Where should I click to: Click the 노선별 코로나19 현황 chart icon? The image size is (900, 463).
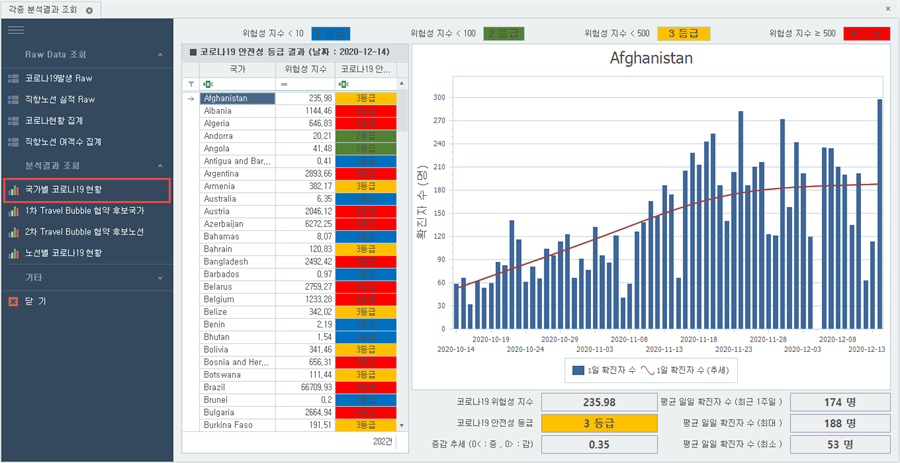(x=14, y=253)
